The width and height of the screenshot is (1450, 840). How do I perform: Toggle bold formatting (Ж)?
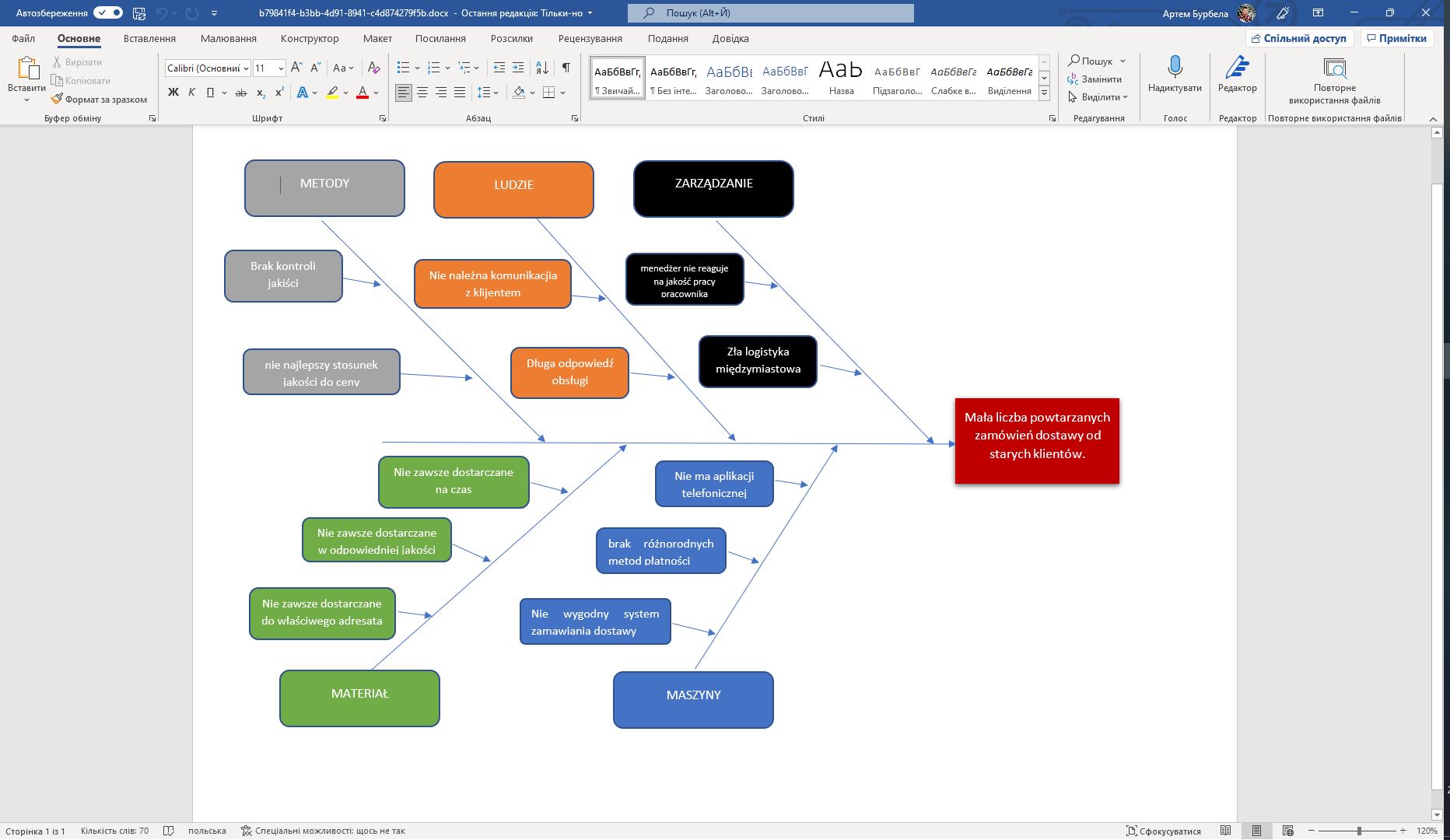point(173,93)
